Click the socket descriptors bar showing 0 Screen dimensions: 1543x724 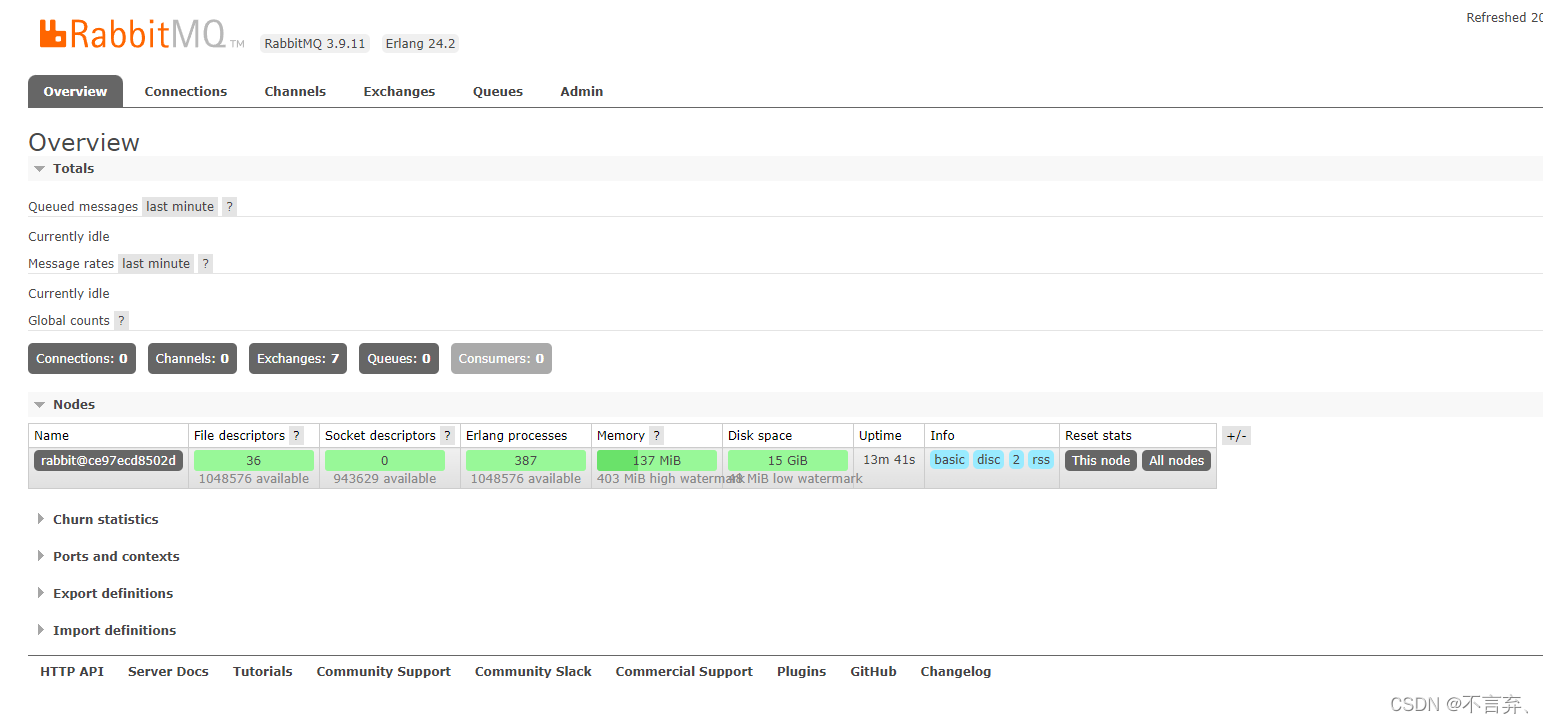[385, 461]
